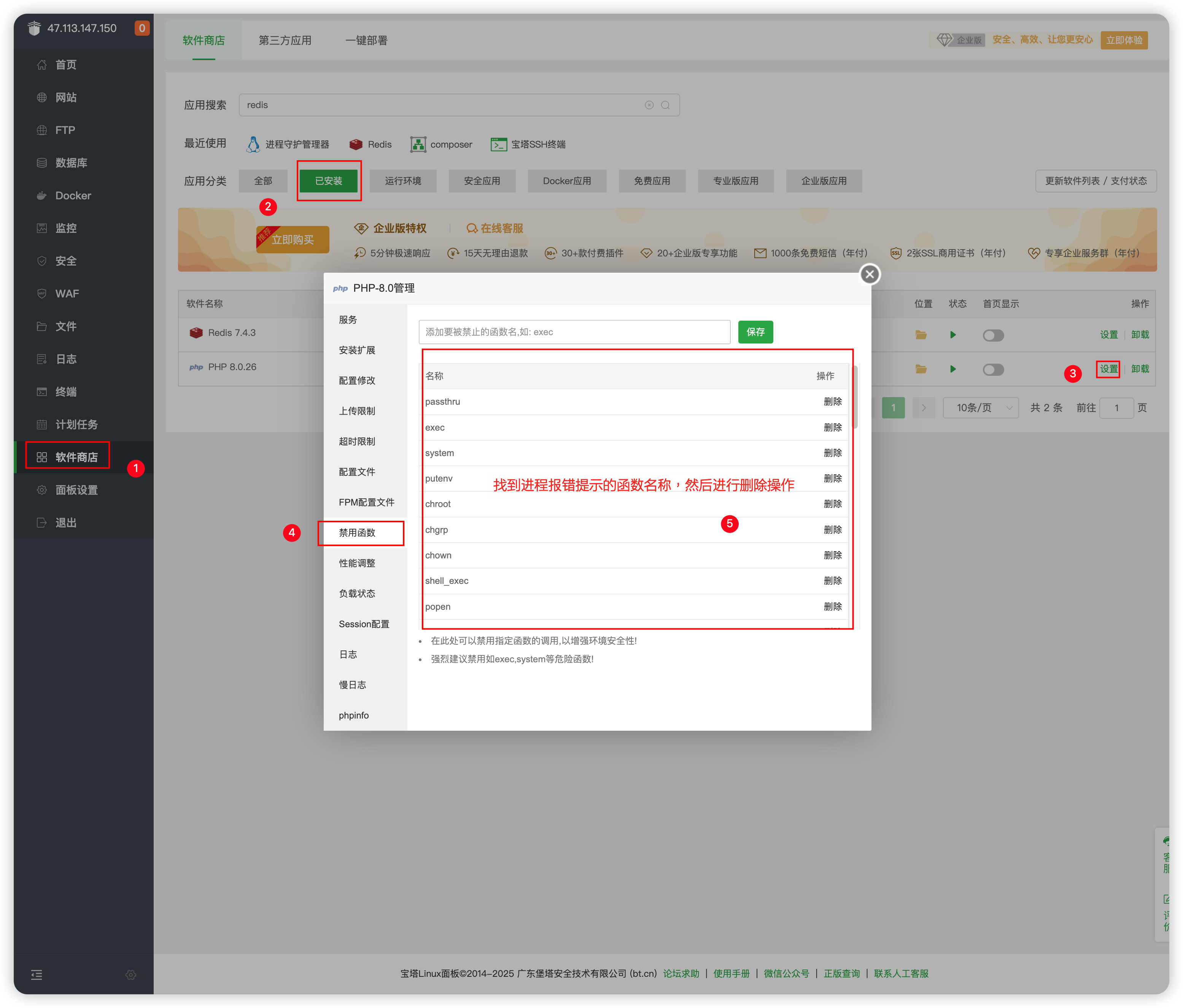Toggle homepage display for PHP 8.0.26
1183x1008 pixels.
[x=993, y=370]
